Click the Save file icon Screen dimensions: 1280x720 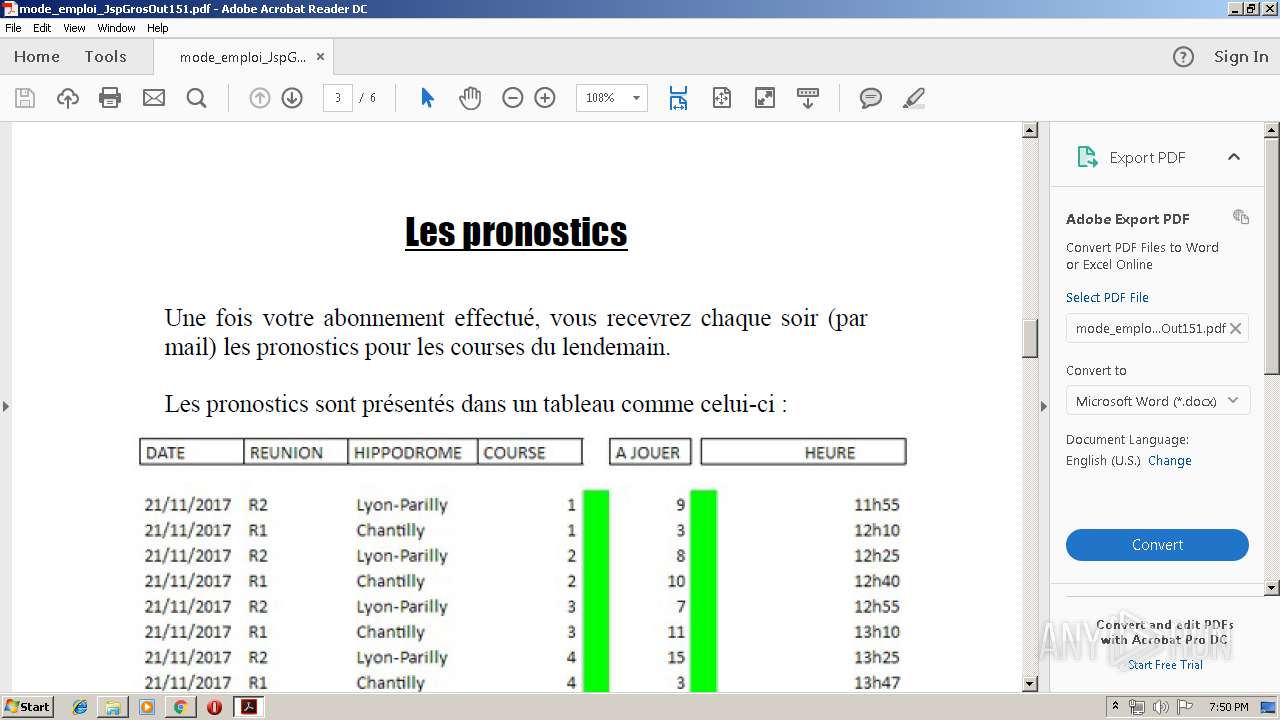click(25, 98)
